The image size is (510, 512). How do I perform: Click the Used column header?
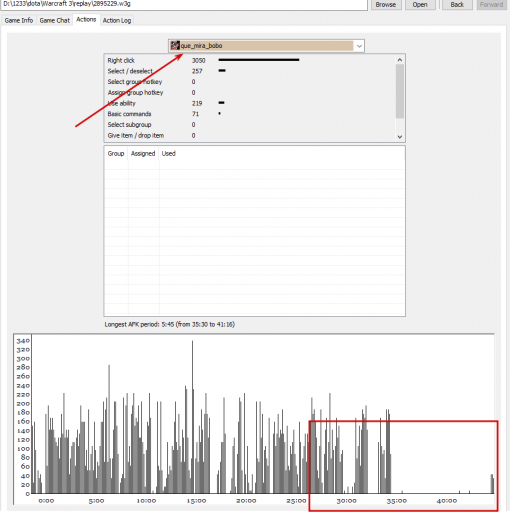[x=169, y=154]
